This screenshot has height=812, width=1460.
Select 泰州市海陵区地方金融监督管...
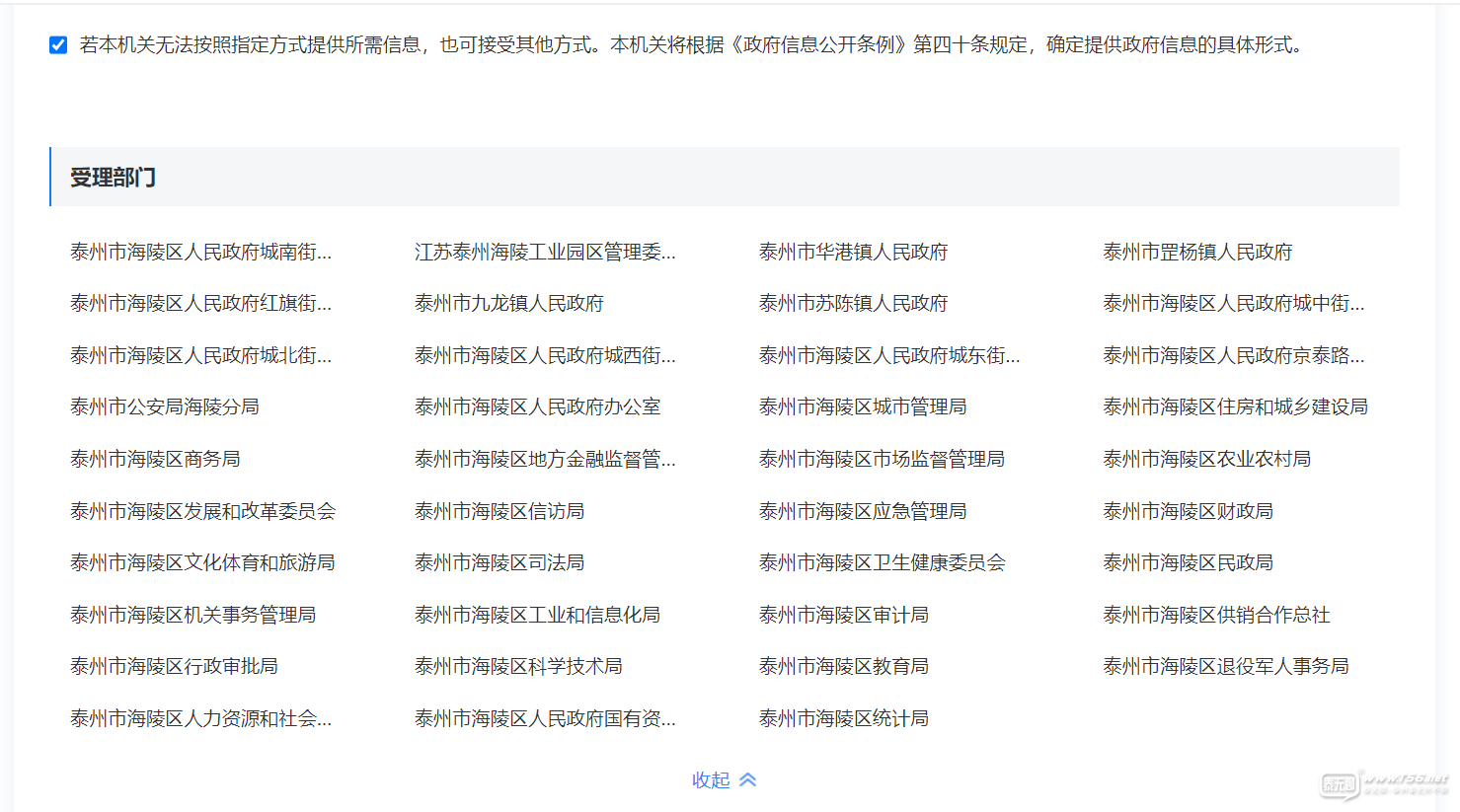click(x=545, y=460)
